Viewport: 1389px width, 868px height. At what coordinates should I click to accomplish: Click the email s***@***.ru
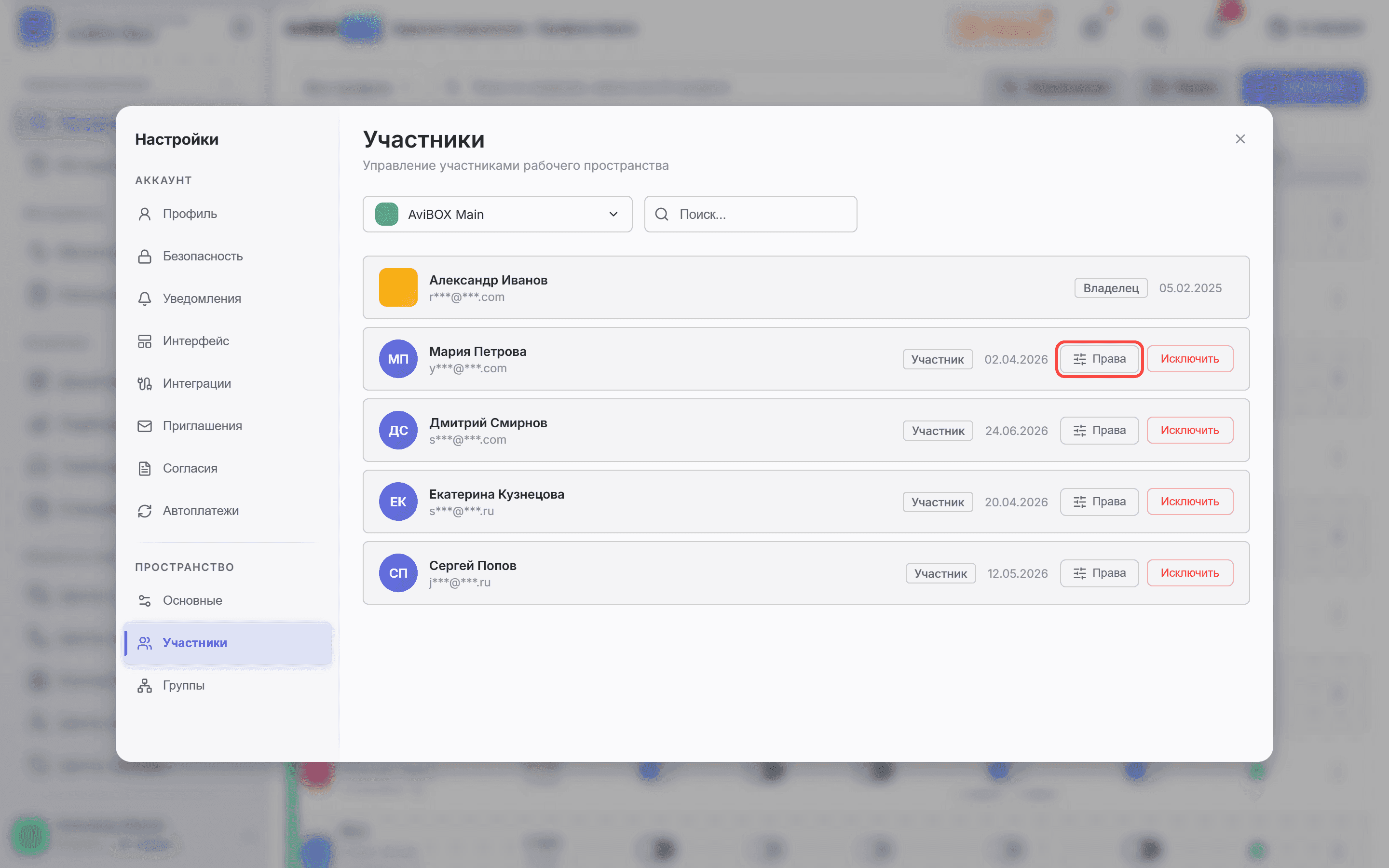click(x=462, y=512)
